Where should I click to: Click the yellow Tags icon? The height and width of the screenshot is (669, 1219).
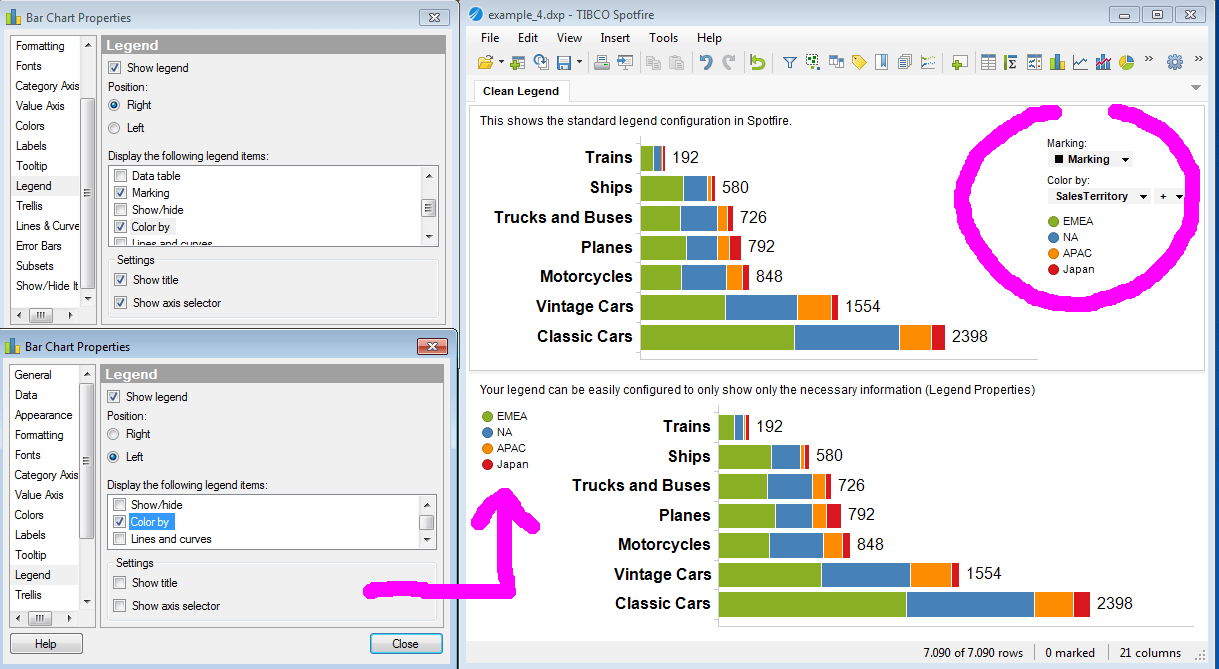coord(859,62)
